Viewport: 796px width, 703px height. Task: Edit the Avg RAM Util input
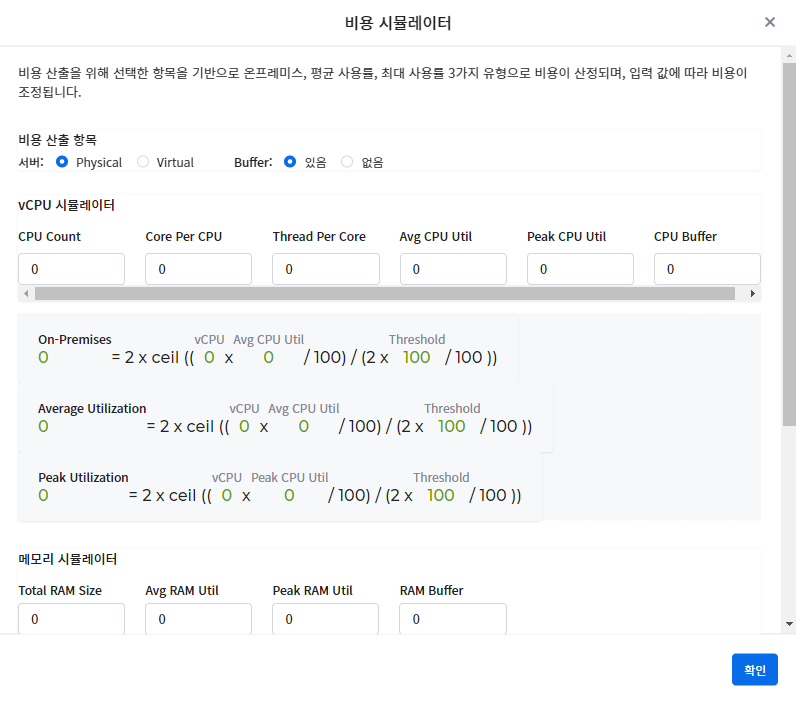(x=198, y=619)
